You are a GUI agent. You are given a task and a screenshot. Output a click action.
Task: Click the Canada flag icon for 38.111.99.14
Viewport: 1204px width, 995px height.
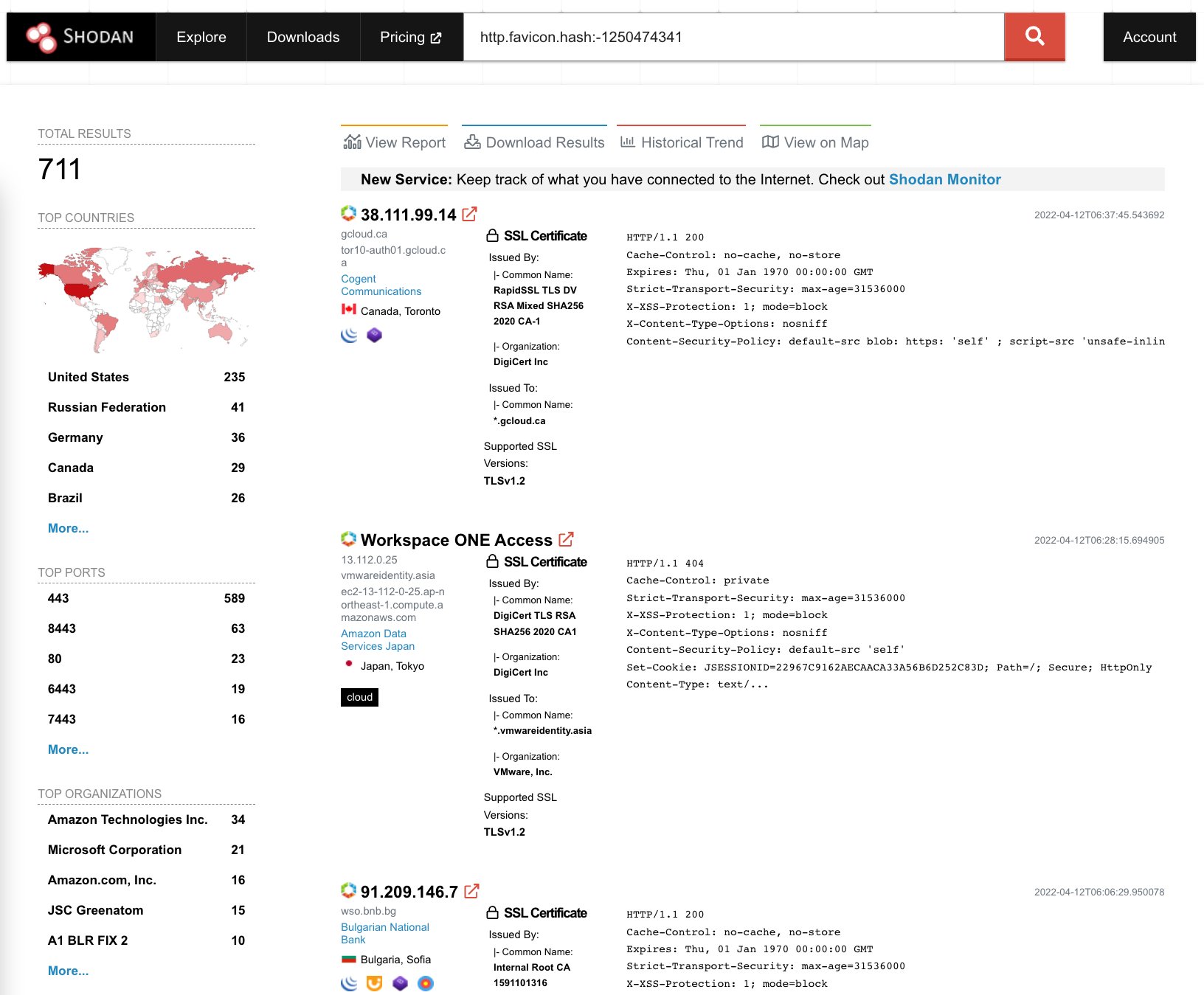pyautogui.click(x=348, y=311)
